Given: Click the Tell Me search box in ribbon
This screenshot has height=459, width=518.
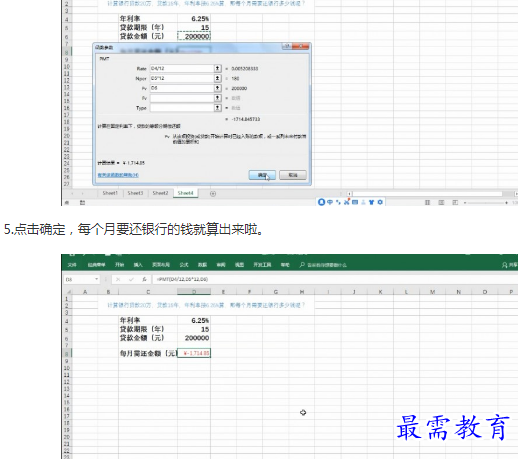Looking at the screenshot, I should point(323,265).
